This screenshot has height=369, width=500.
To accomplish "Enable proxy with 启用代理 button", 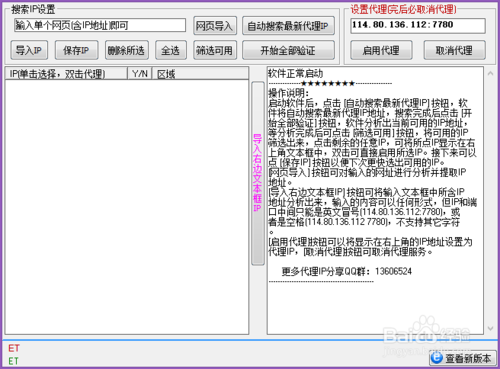I will [x=381, y=50].
